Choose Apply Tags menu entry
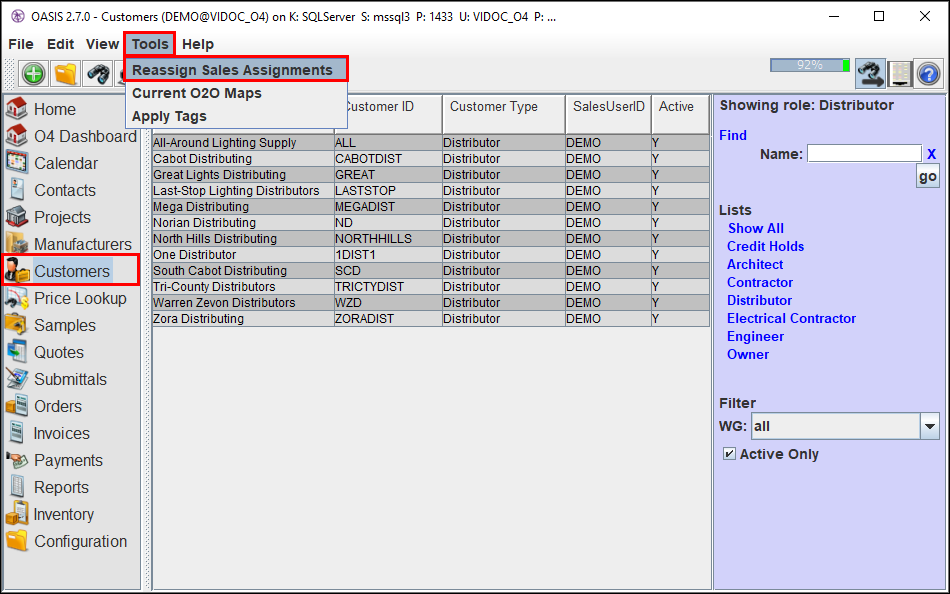Screen dimensions: 950x594 tap(236, 116)
